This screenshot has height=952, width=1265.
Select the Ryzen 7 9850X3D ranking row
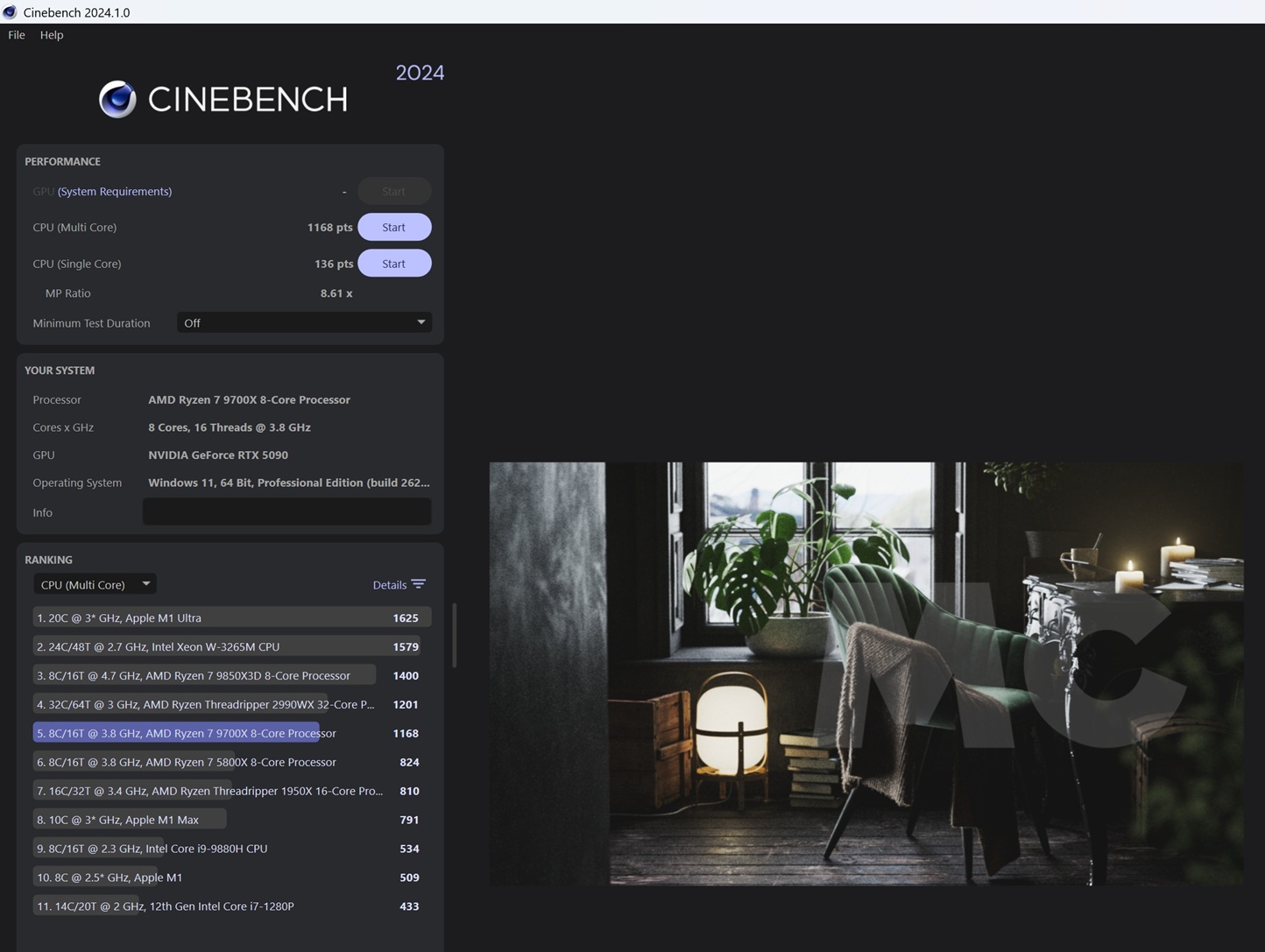(228, 675)
